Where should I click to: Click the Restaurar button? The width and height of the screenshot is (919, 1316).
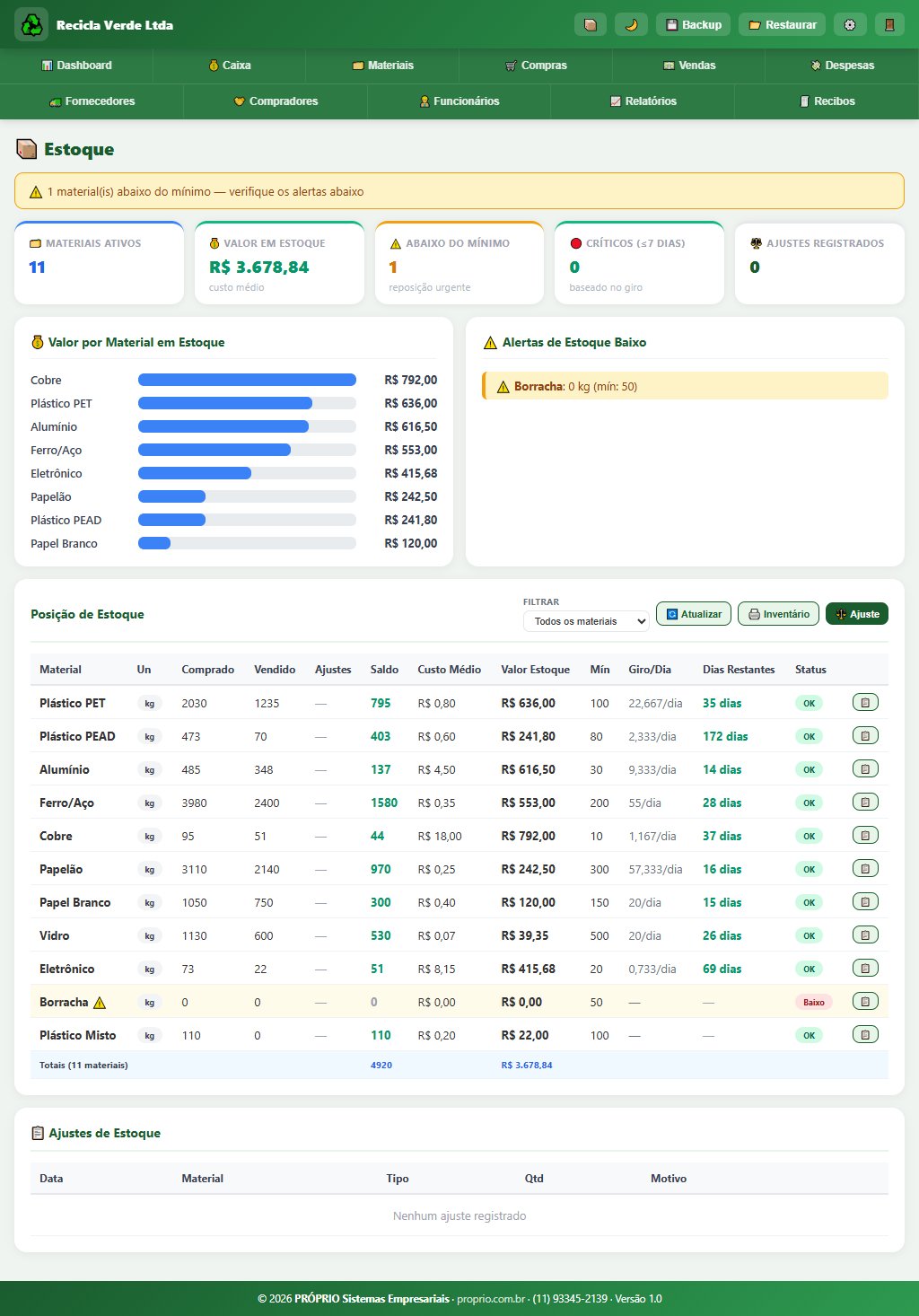pos(782,24)
